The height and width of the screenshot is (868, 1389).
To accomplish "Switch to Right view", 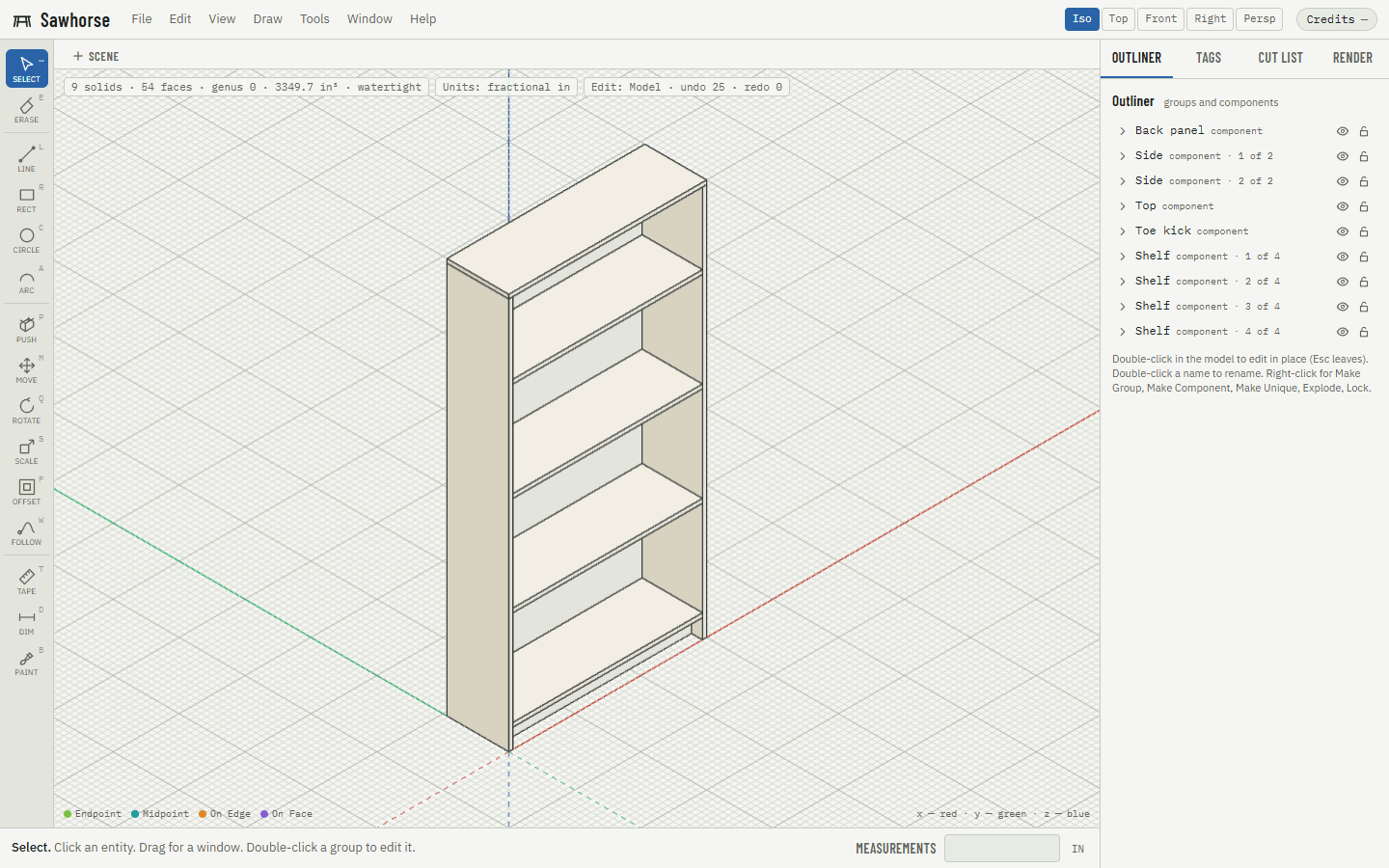I will pos(1211,19).
